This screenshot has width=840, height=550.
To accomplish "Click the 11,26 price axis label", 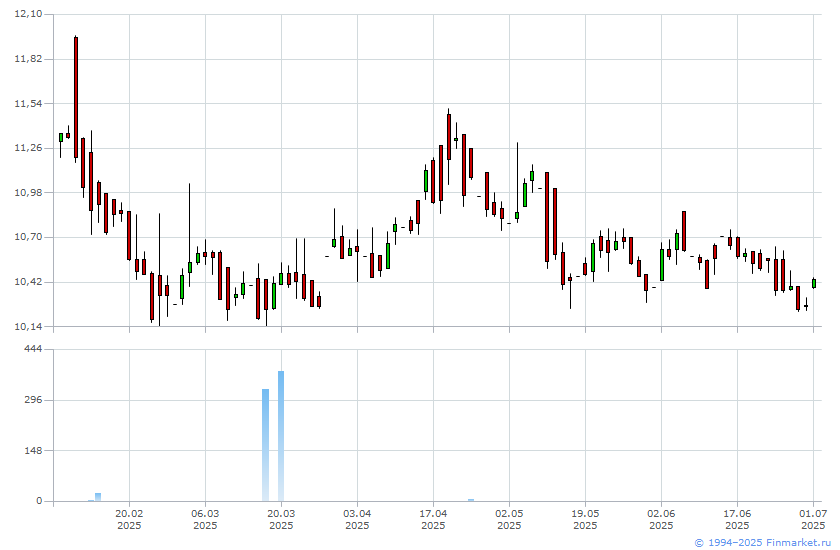I will [x=28, y=148].
